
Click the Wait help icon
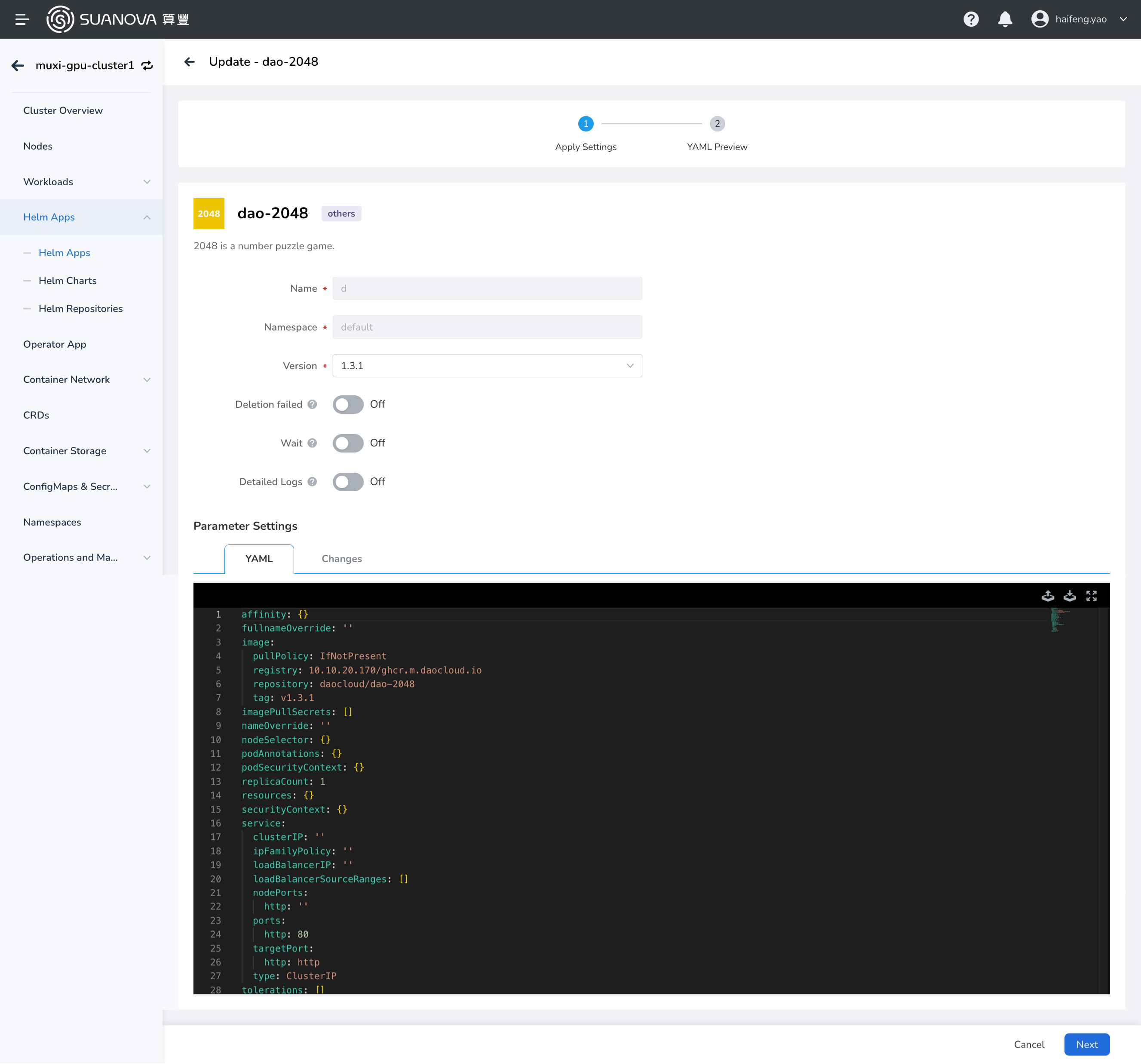pyautogui.click(x=312, y=443)
